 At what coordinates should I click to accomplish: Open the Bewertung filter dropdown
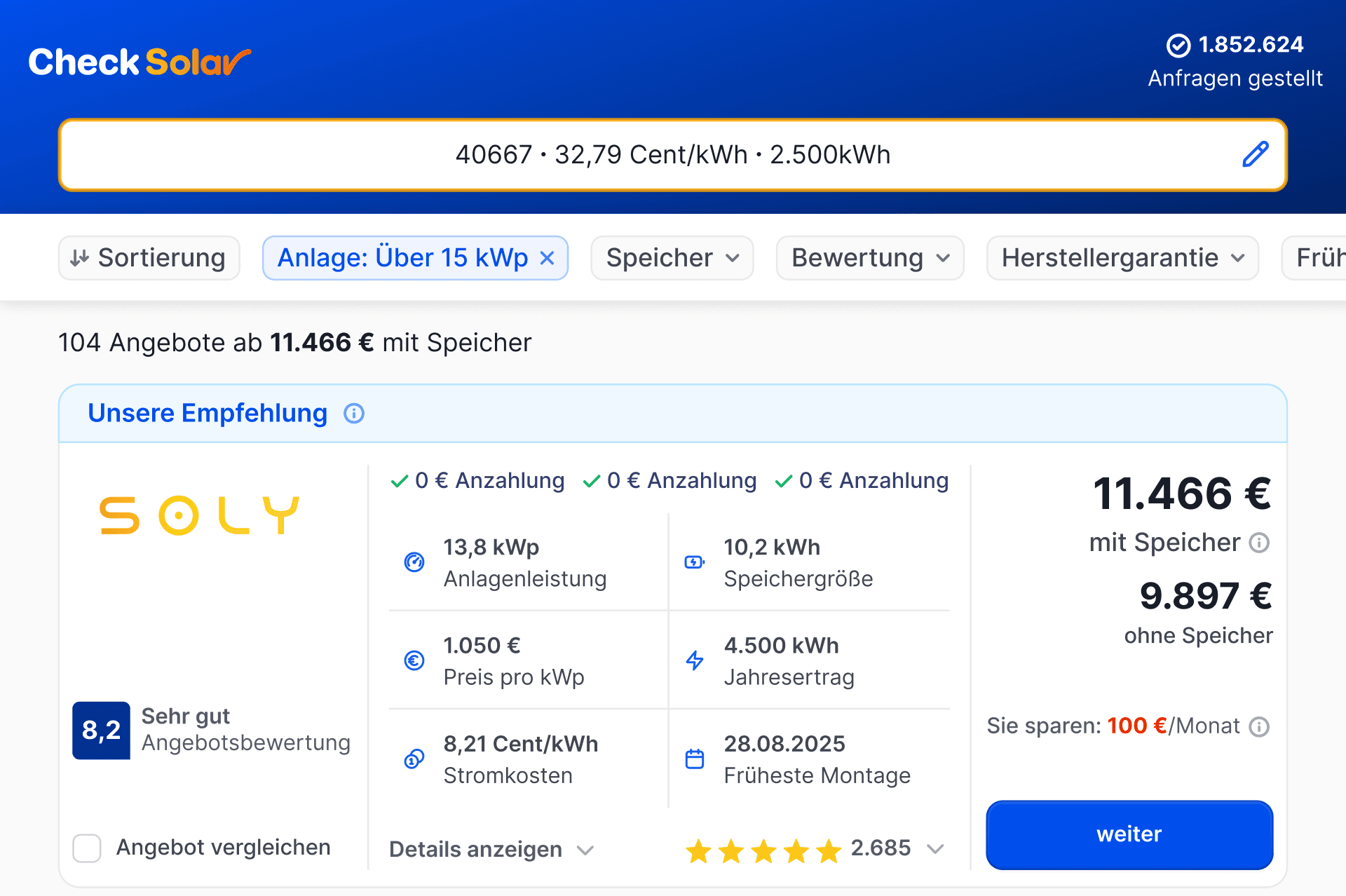coord(869,258)
